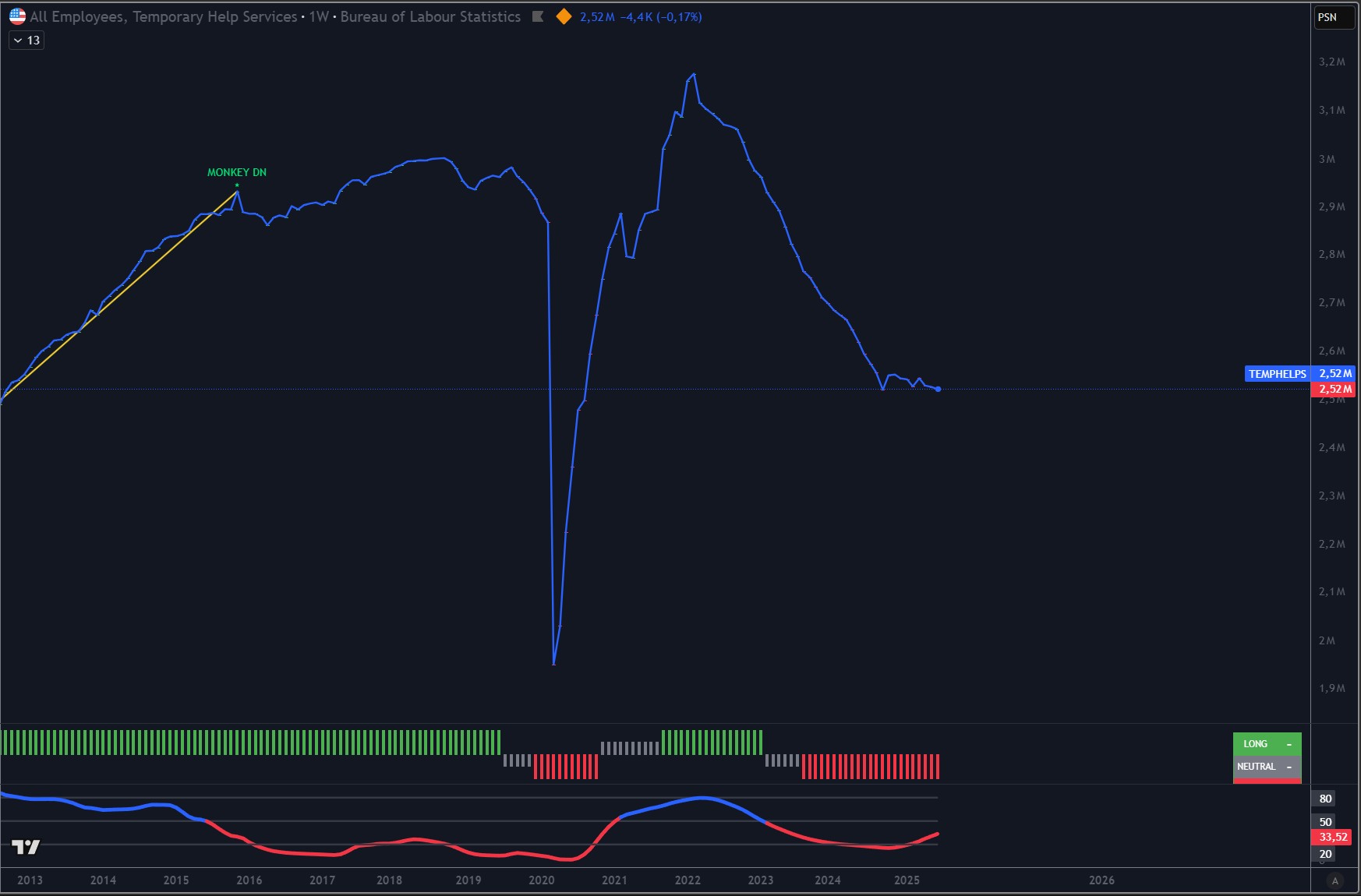Click the 2026 label on time axis
The height and width of the screenshot is (896, 1361).
point(1101,880)
